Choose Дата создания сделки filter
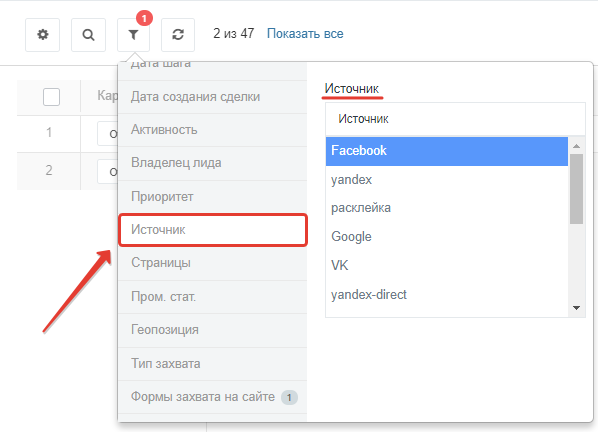Screen dimensions: 598x432 212,97
